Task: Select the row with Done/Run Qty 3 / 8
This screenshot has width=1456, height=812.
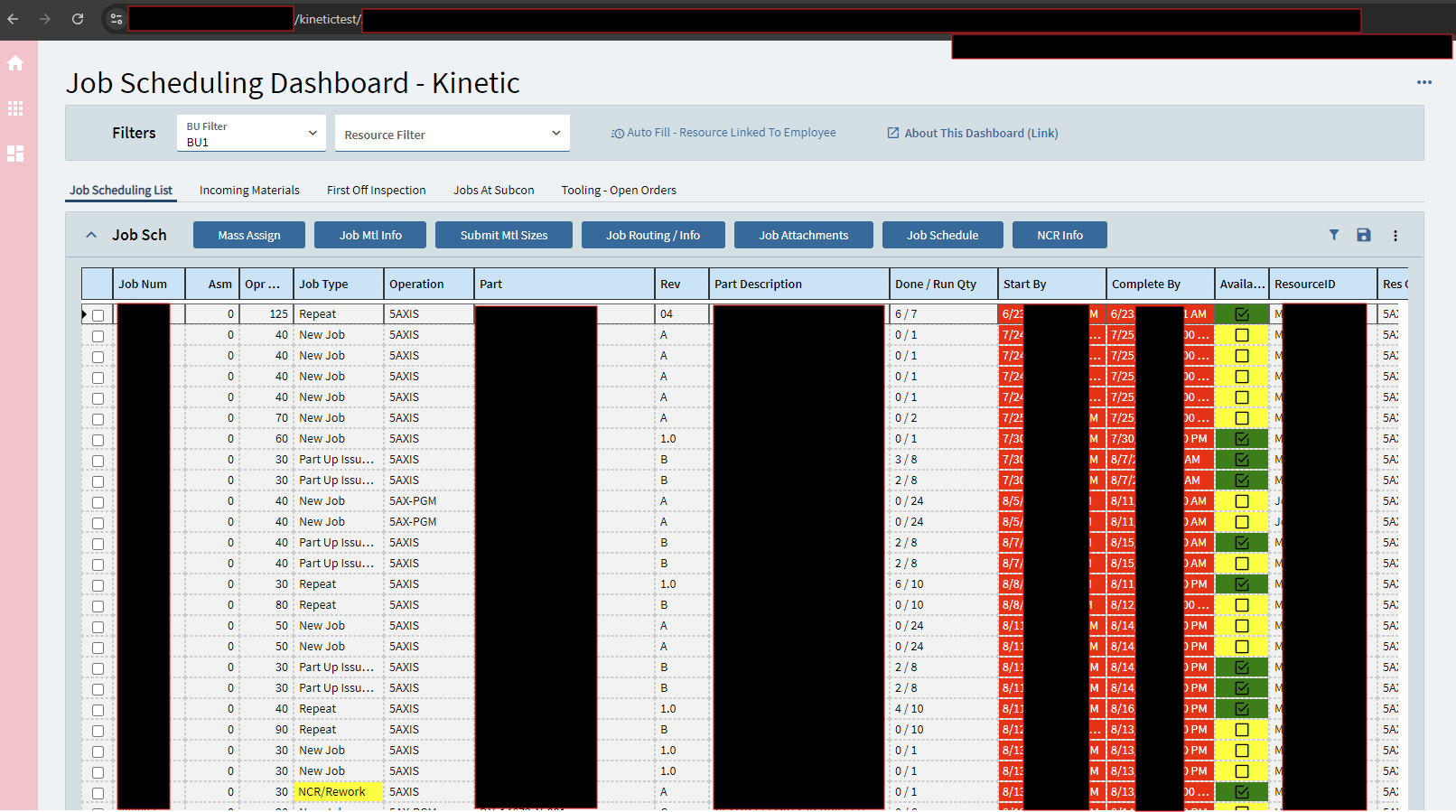Action: 98,461
